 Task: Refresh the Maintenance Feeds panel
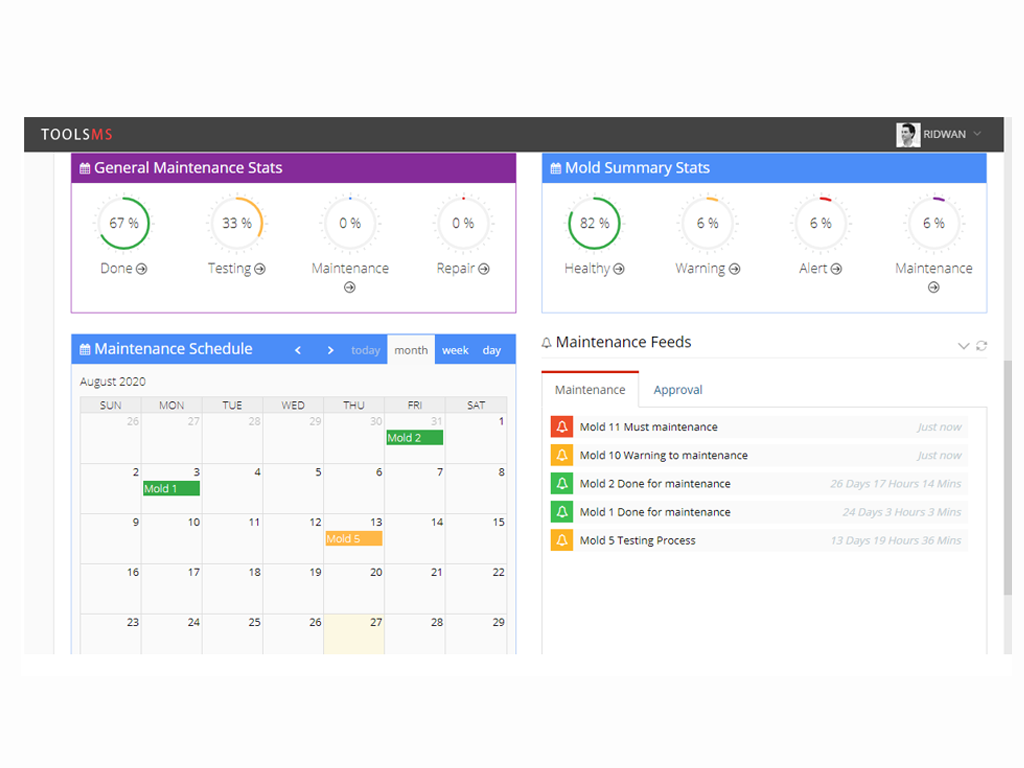[982, 345]
